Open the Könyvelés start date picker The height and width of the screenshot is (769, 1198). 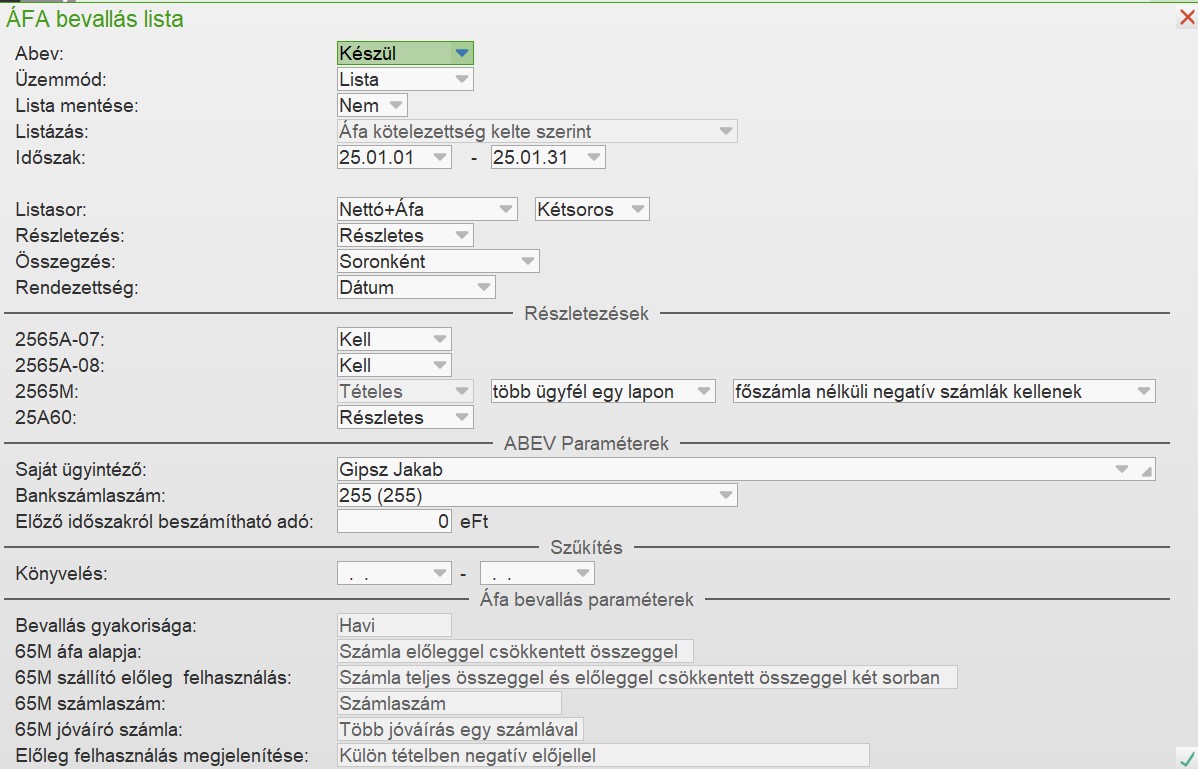click(x=394, y=573)
